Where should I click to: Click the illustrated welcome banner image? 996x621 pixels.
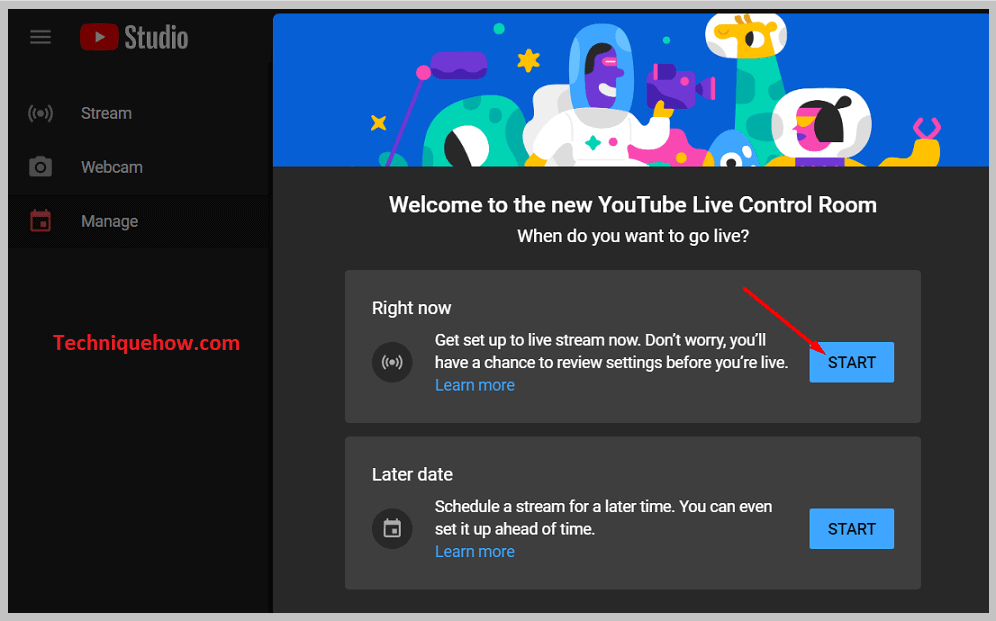click(x=630, y=90)
